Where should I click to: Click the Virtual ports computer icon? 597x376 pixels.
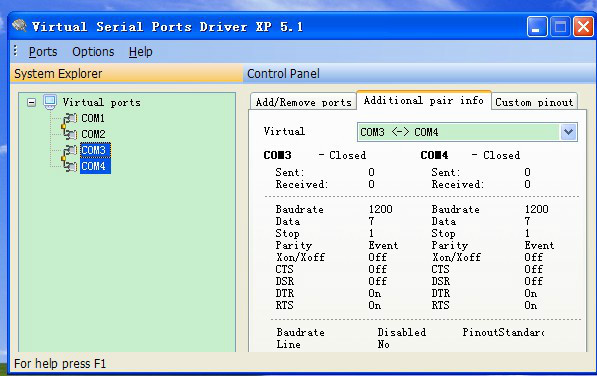pos(50,102)
